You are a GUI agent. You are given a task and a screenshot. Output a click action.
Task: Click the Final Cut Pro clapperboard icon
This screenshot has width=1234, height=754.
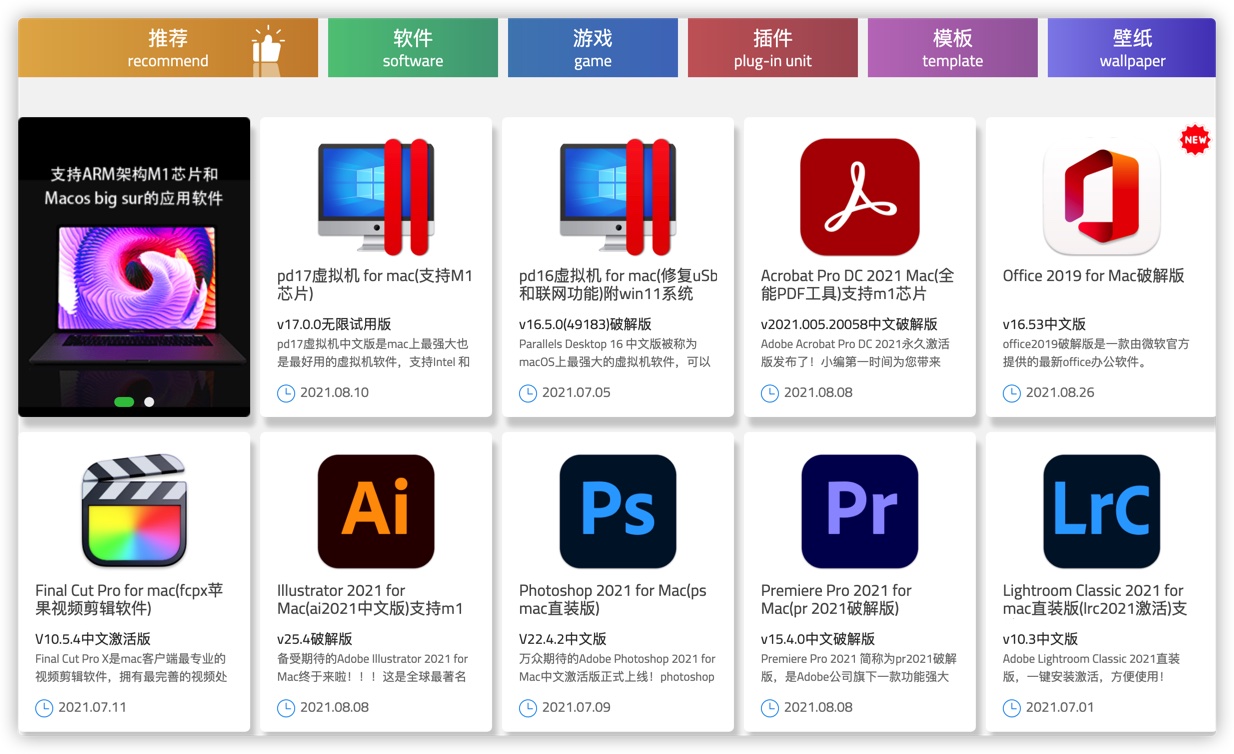point(134,512)
